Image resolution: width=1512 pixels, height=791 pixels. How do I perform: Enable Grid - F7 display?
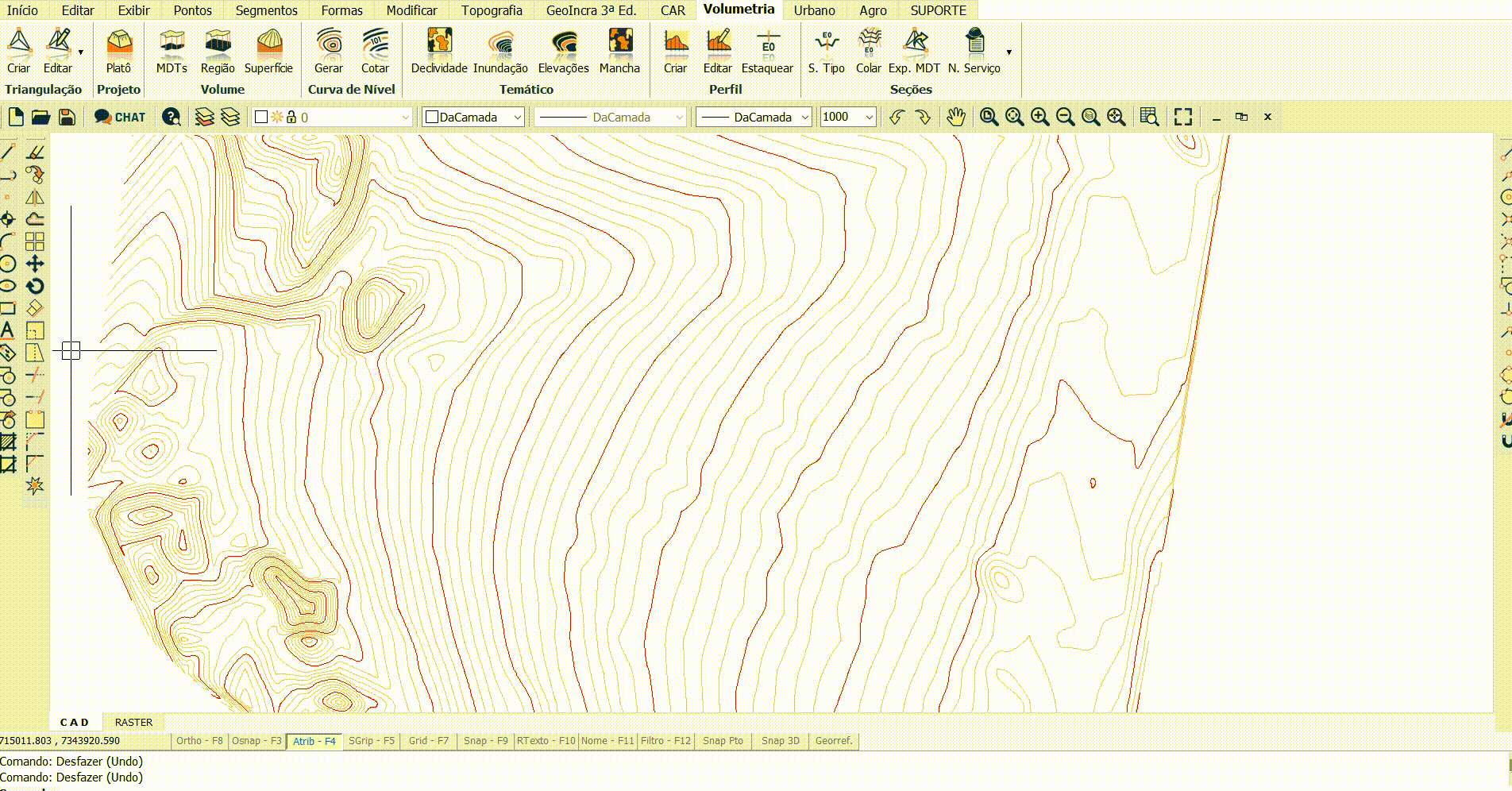(428, 741)
